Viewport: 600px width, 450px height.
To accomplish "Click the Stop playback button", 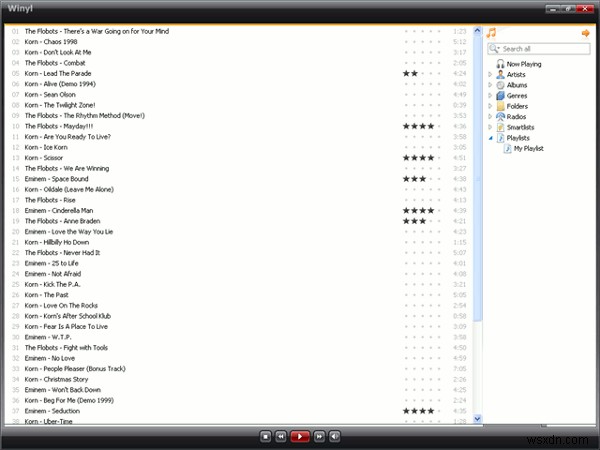I will pyautogui.click(x=266, y=436).
